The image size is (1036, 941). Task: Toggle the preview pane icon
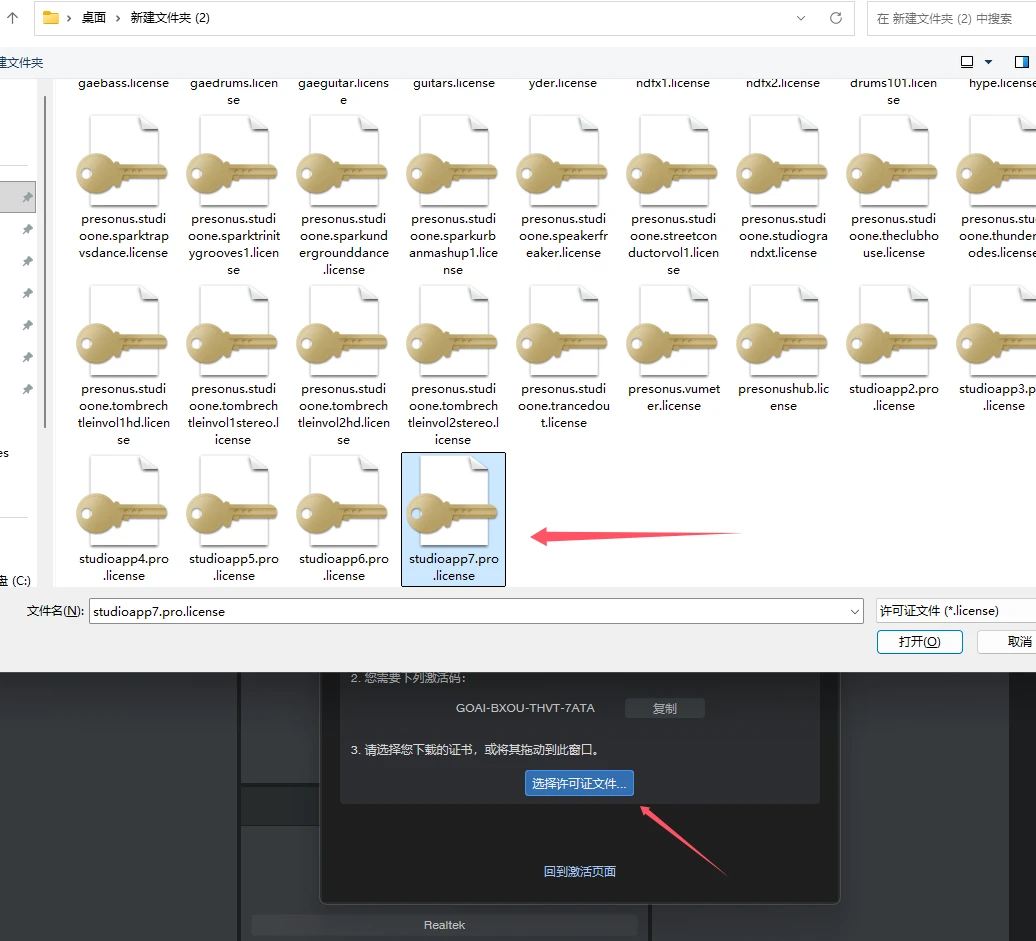pyautogui.click(x=1022, y=62)
